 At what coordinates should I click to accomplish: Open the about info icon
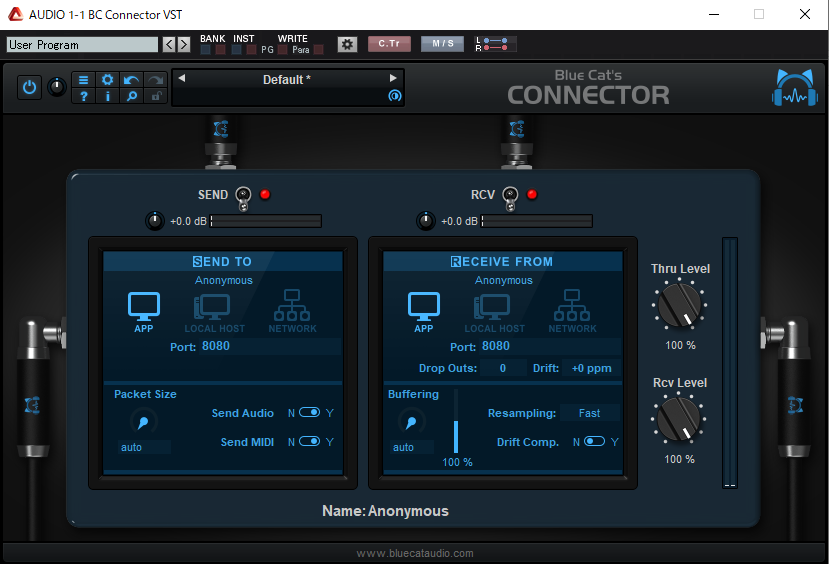(x=107, y=96)
